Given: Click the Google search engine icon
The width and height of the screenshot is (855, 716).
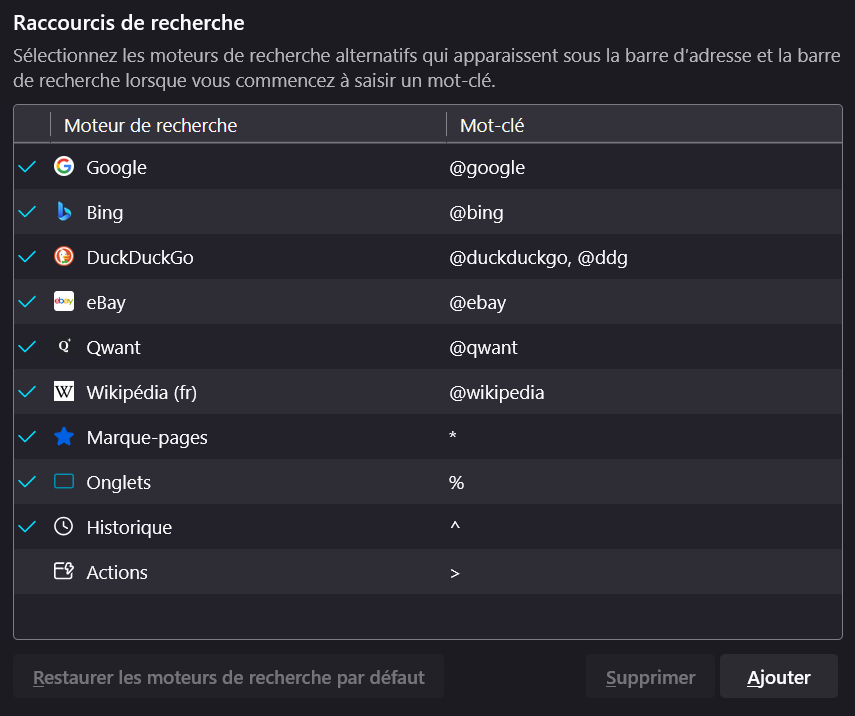Looking at the screenshot, I should pyautogui.click(x=64, y=167).
